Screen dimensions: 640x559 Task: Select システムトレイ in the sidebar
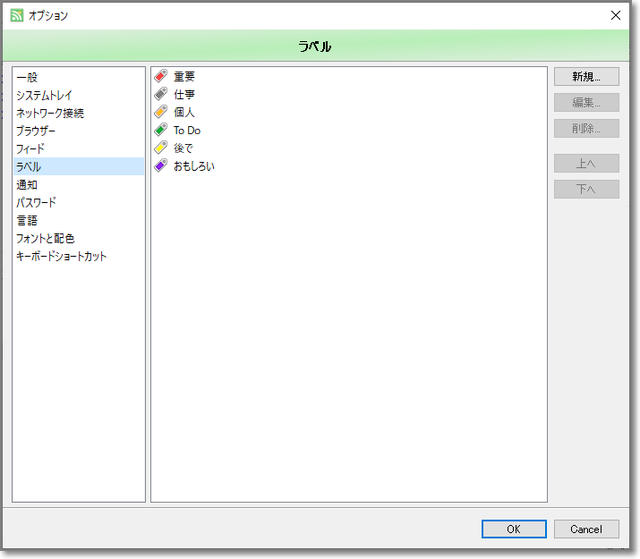[44, 95]
